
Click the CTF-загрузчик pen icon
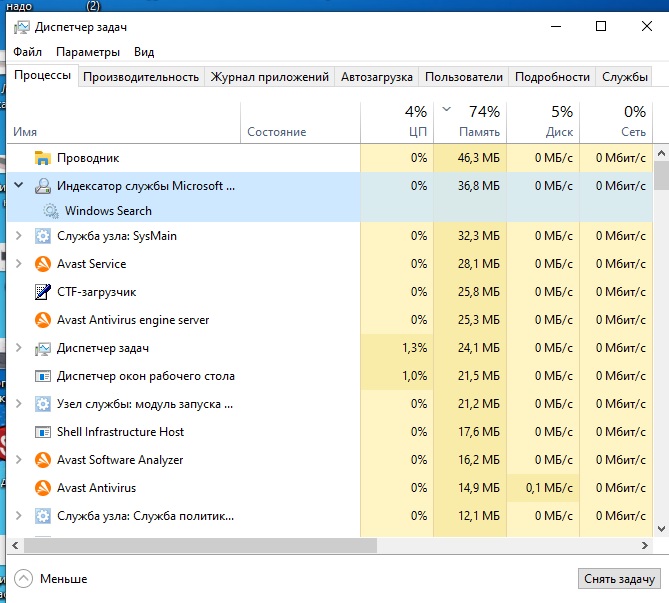click(x=42, y=292)
